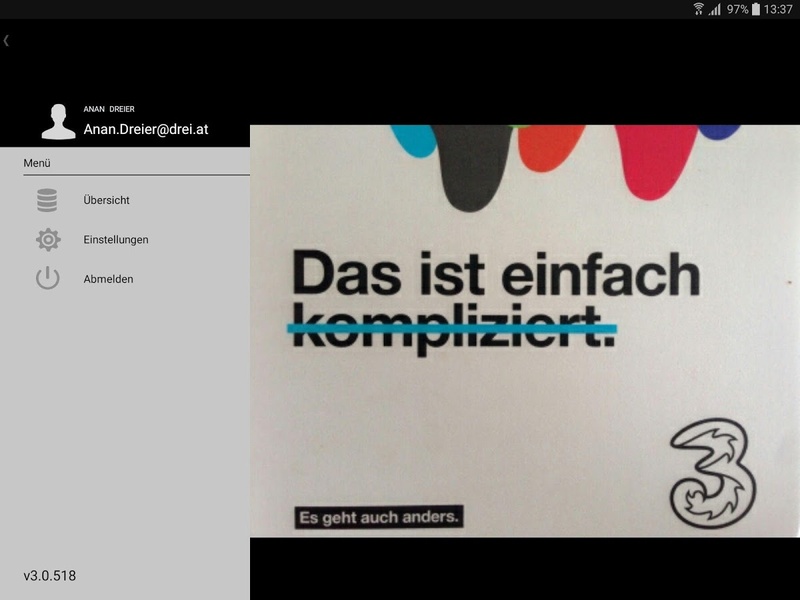Open Einstellungen from the menu list

pos(116,239)
